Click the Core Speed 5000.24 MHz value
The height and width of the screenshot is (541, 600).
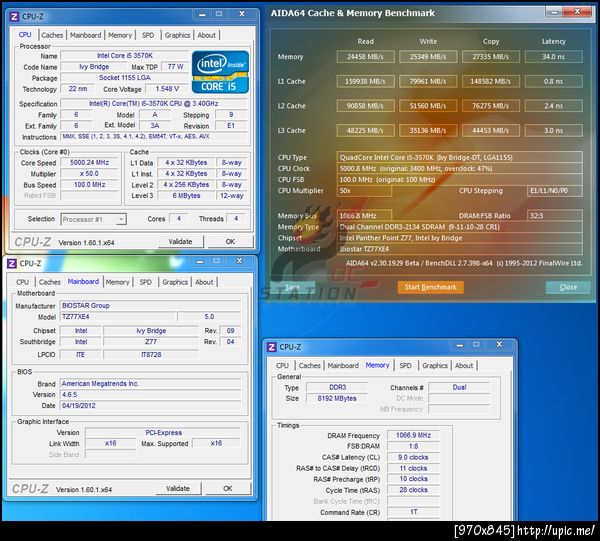90,163
